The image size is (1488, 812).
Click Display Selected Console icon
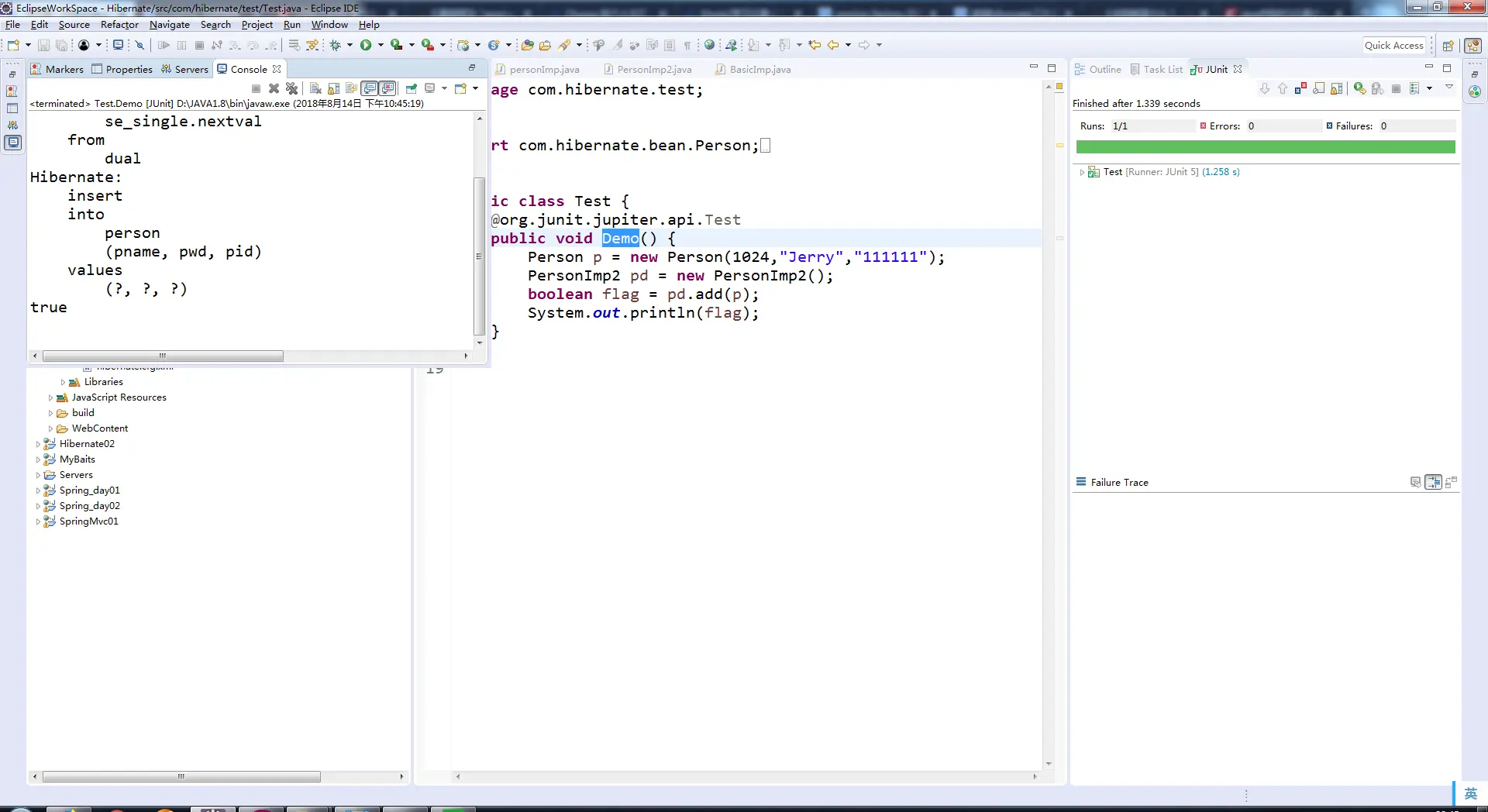pyautogui.click(x=430, y=88)
